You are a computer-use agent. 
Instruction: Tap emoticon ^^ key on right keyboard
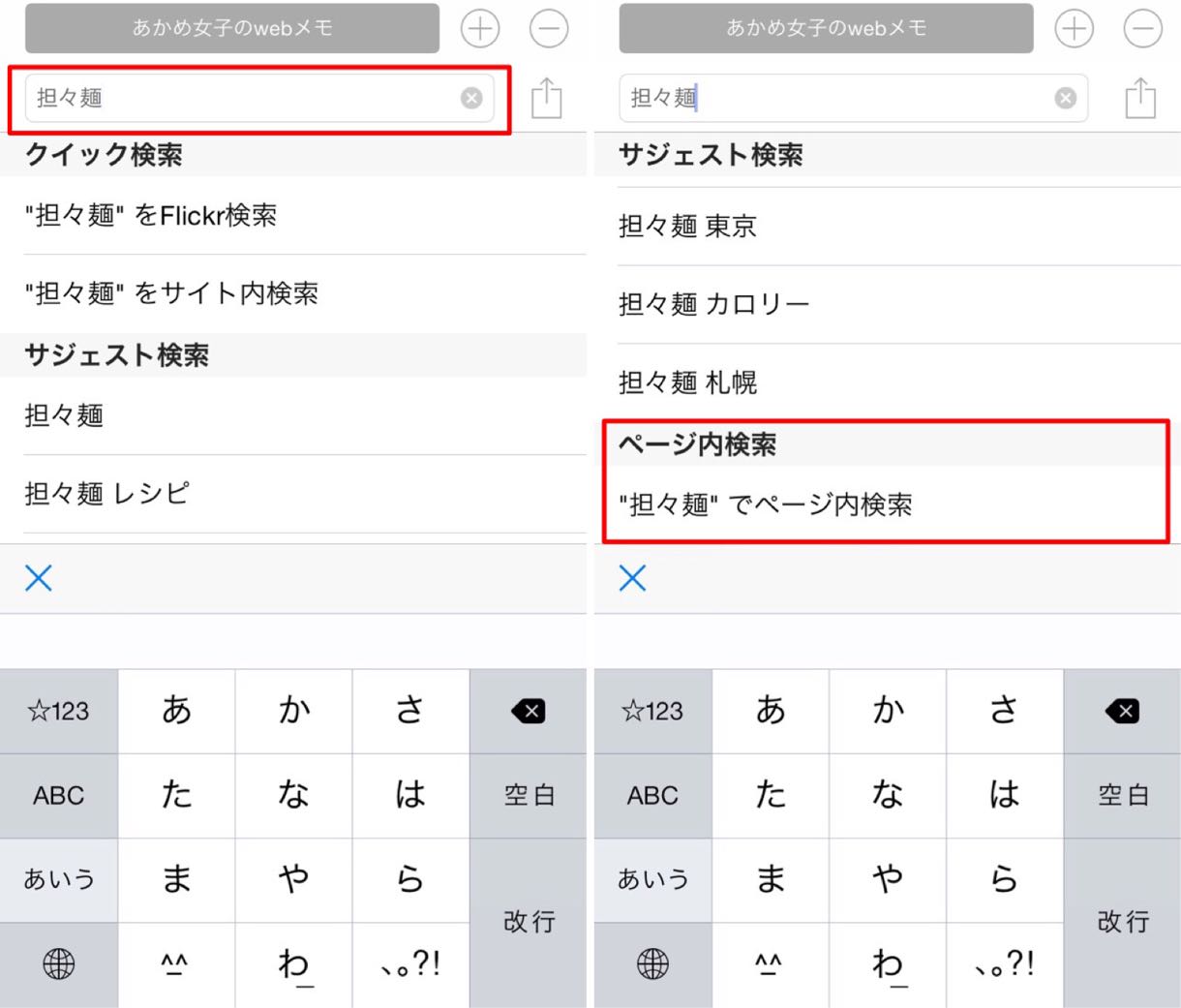pos(771,964)
